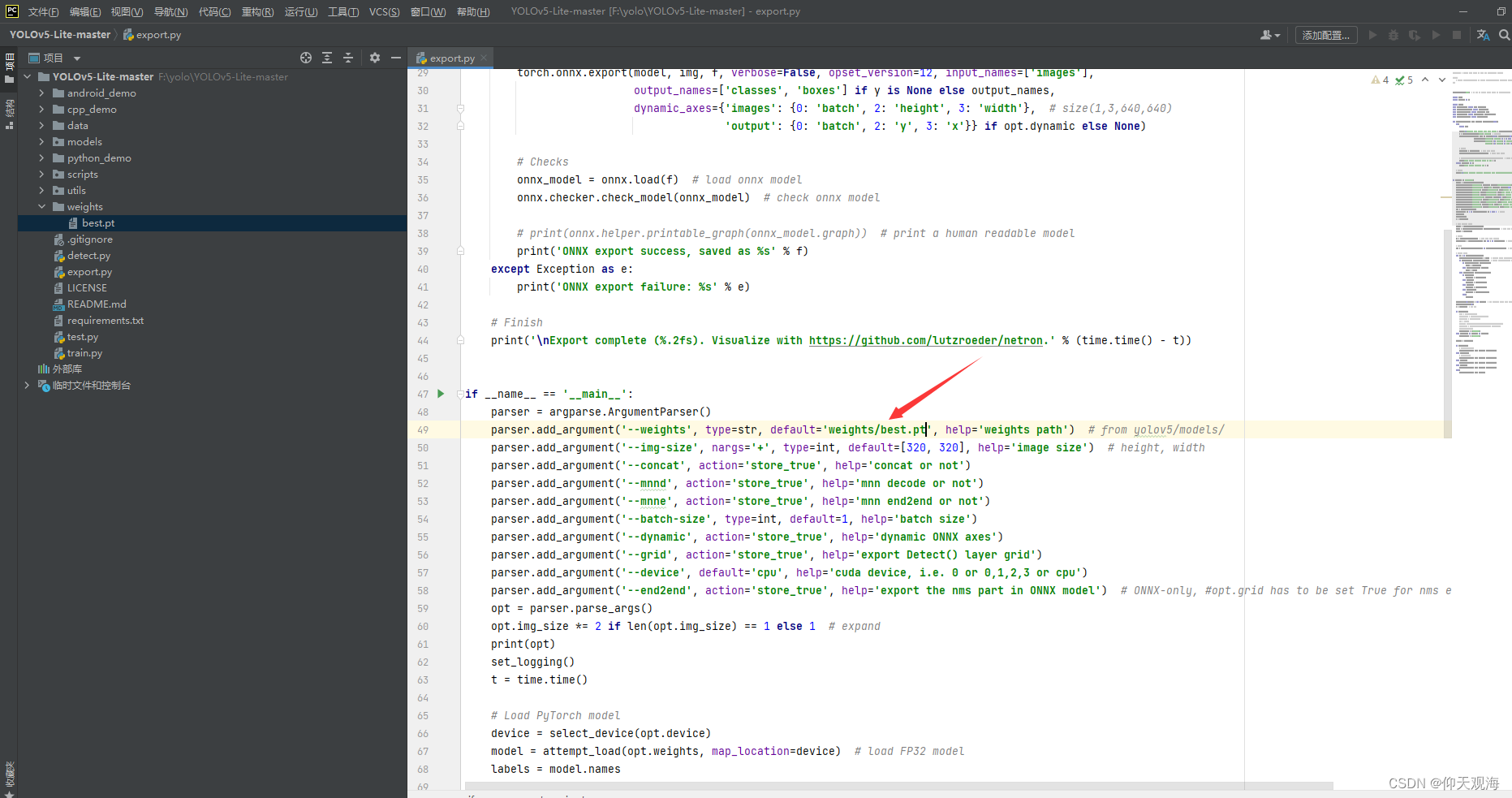Toggle the fold marker at line 47

460,394
